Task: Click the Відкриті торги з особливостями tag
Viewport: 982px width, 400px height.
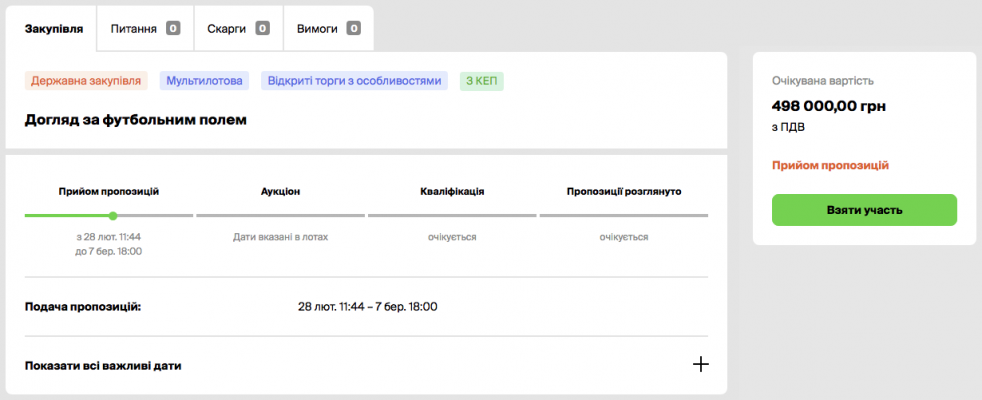Action: [354, 81]
